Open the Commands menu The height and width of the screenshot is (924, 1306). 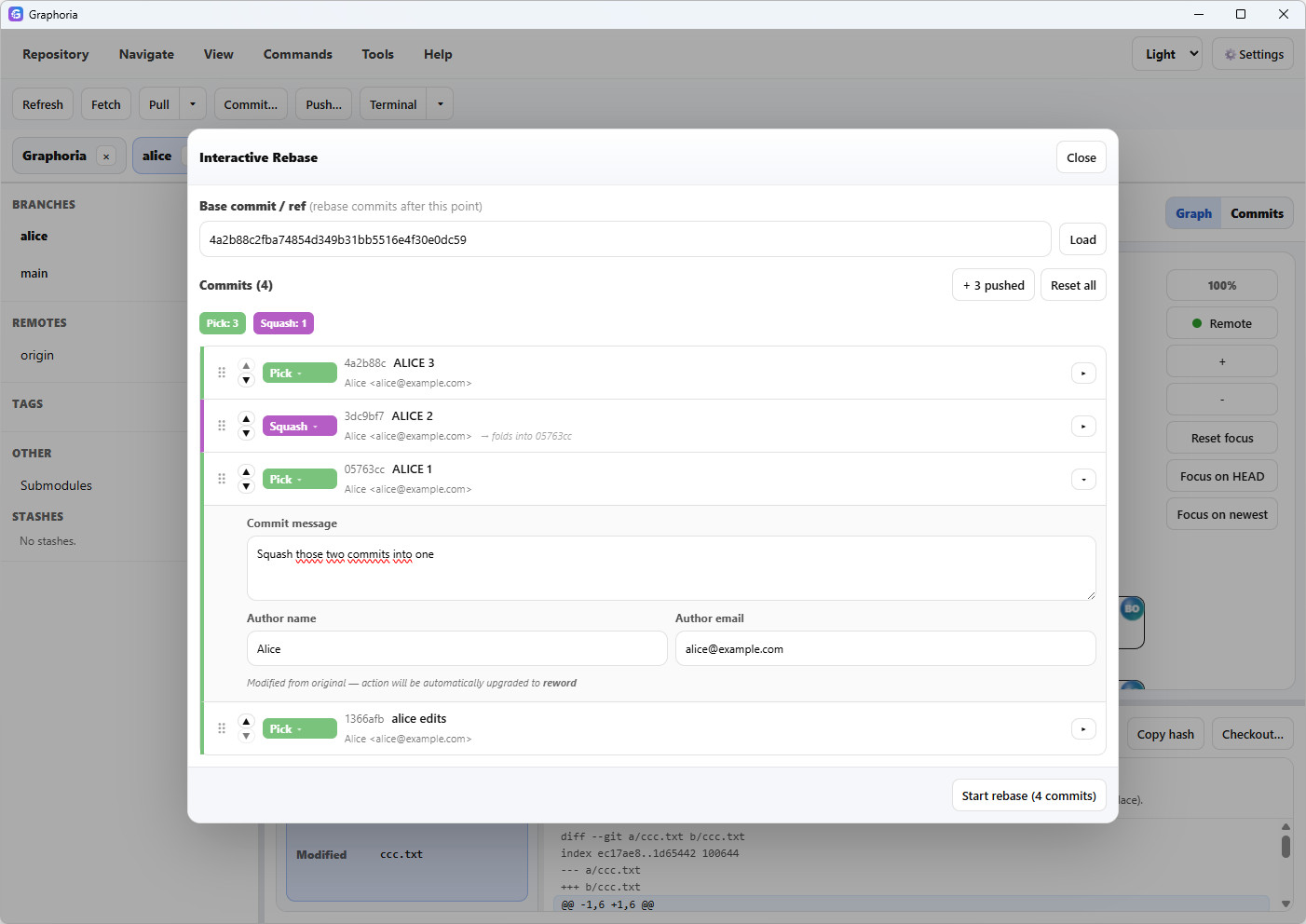297,54
